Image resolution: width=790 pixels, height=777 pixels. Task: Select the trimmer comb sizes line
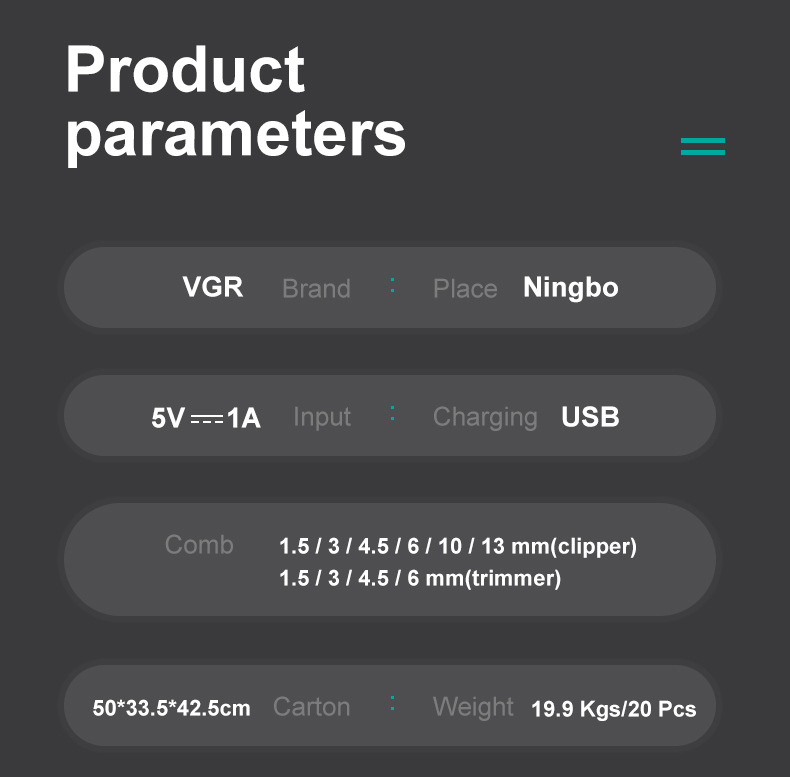pyautogui.click(x=420, y=578)
